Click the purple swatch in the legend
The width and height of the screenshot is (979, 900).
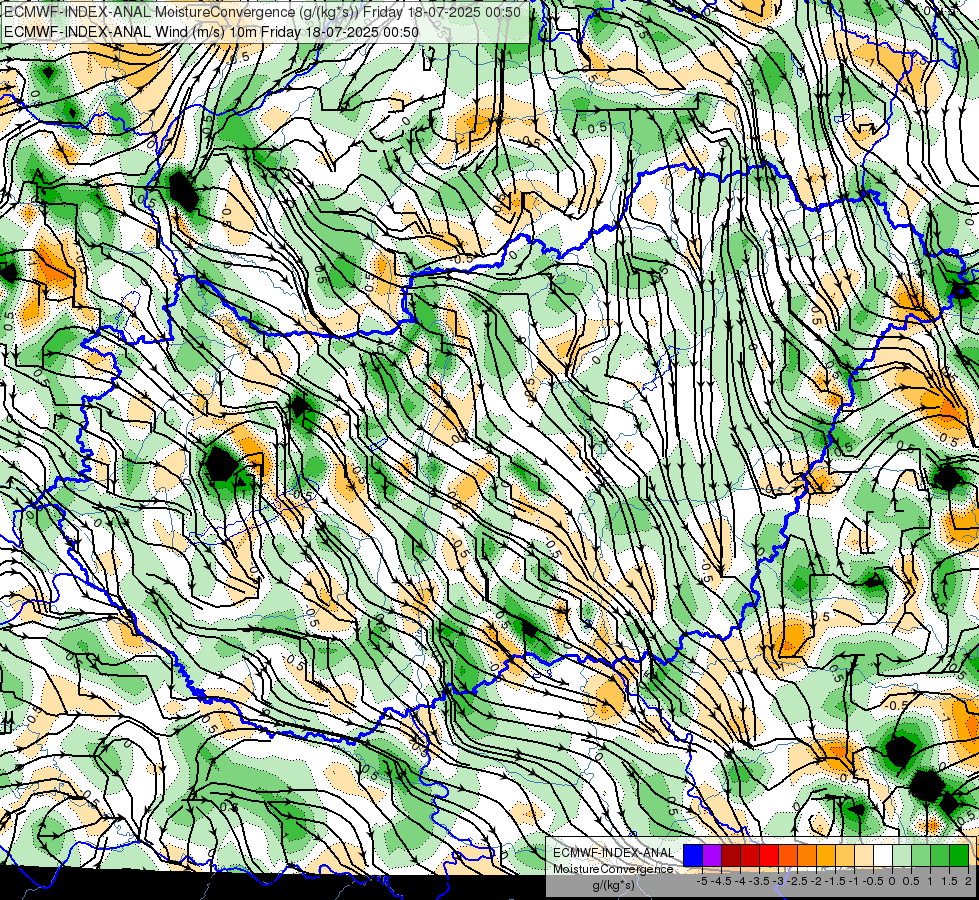712,856
